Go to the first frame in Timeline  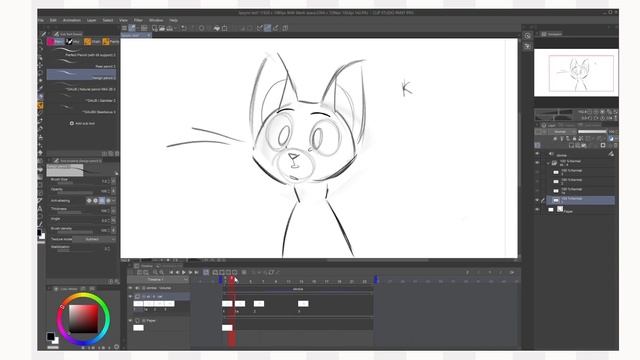point(171,272)
